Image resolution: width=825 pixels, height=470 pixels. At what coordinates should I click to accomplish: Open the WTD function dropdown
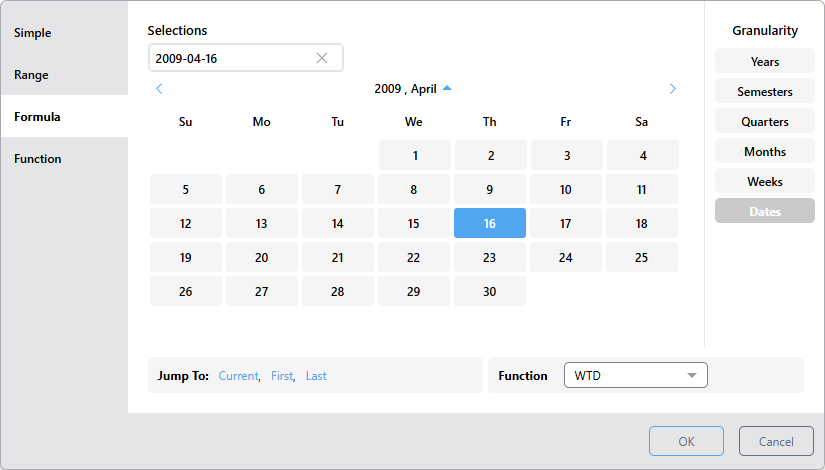coord(635,376)
